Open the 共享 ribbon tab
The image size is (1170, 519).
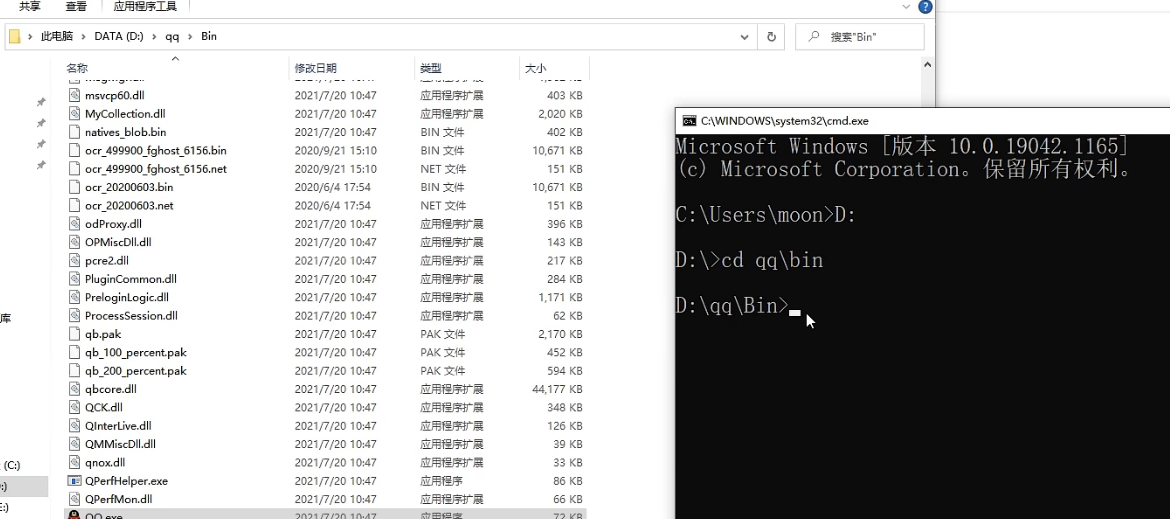tap(30, 7)
